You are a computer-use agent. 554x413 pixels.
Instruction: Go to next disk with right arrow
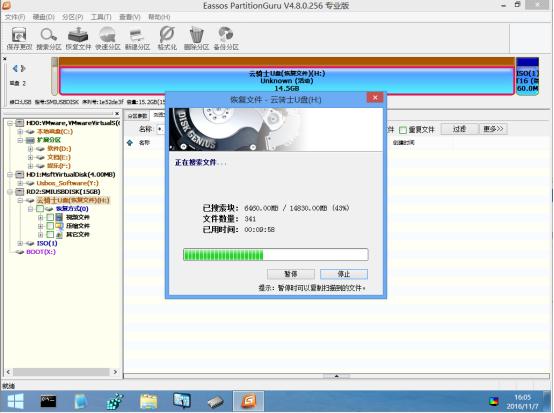23,68
